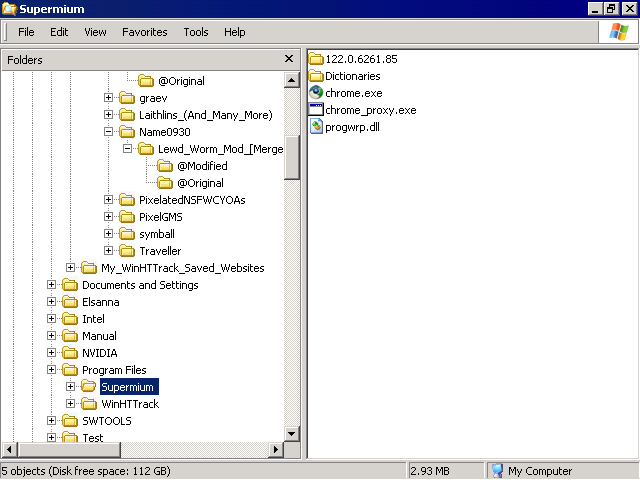640x480 pixels.
Task: Select the Elsanna folder icon
Action: pyautogui.click(x=70, y=302)
